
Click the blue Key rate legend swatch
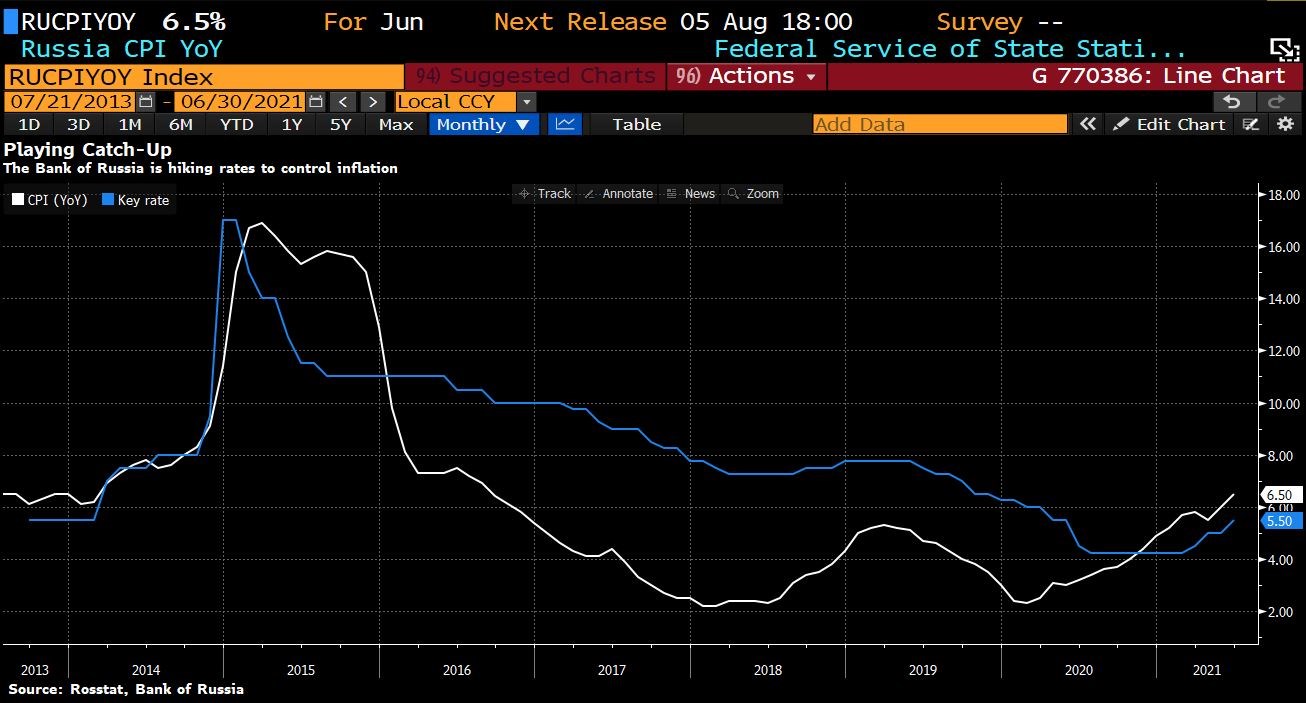tap(109, 200)
